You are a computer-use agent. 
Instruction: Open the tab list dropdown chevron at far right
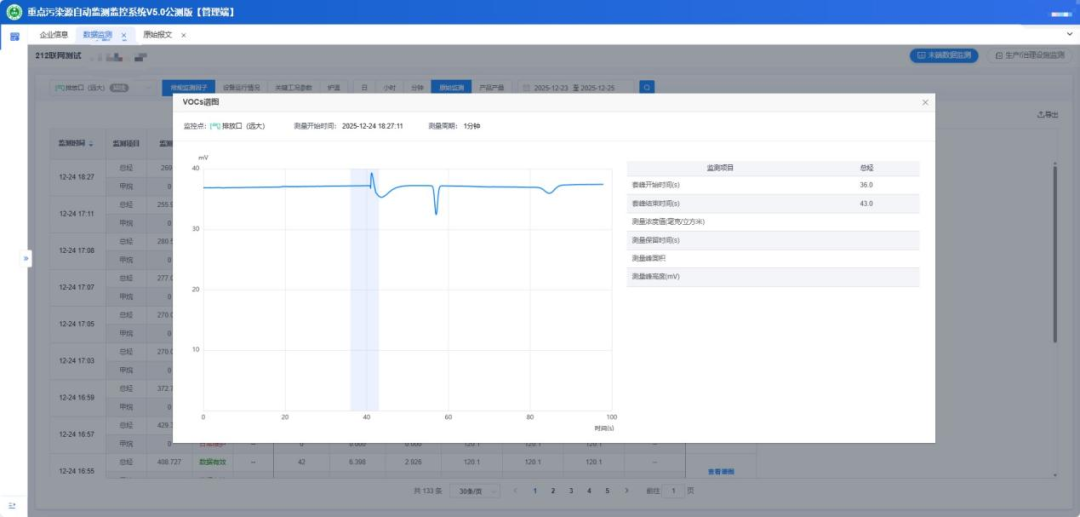coord(1069,35)
